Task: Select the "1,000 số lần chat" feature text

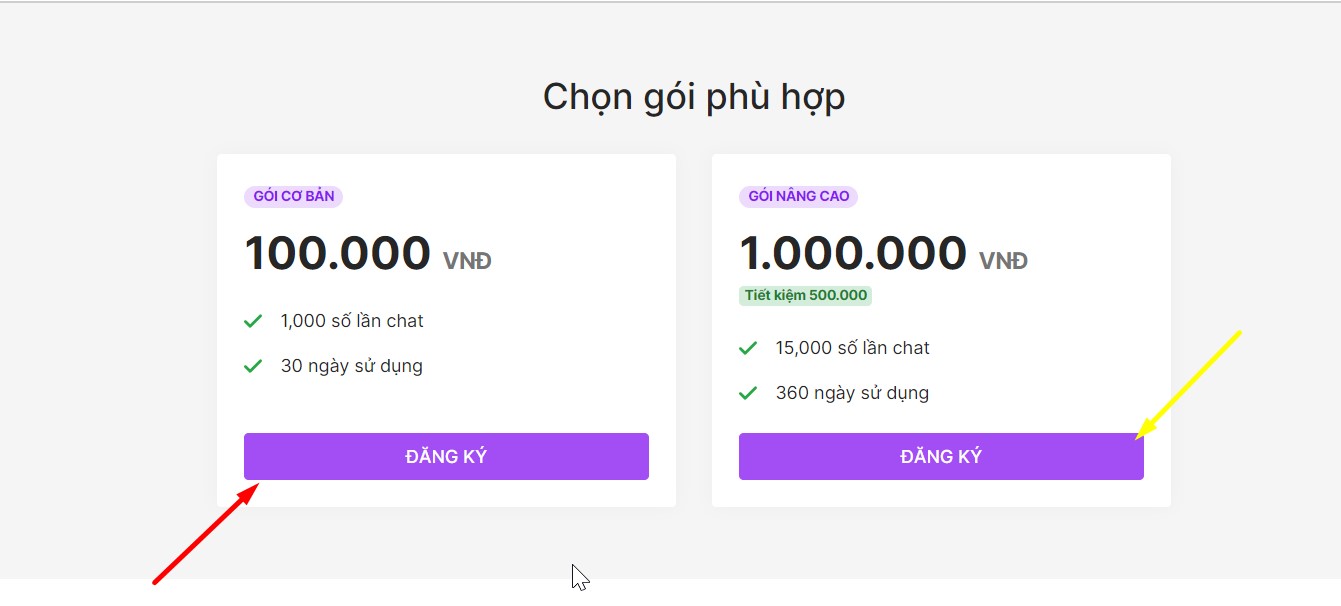Action: tap(352, 321)
